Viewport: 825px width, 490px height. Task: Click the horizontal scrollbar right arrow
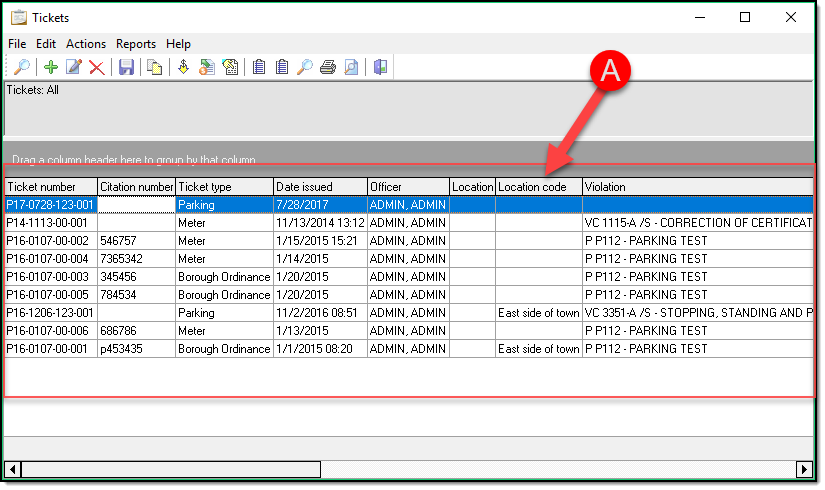(x=804, y=469)
